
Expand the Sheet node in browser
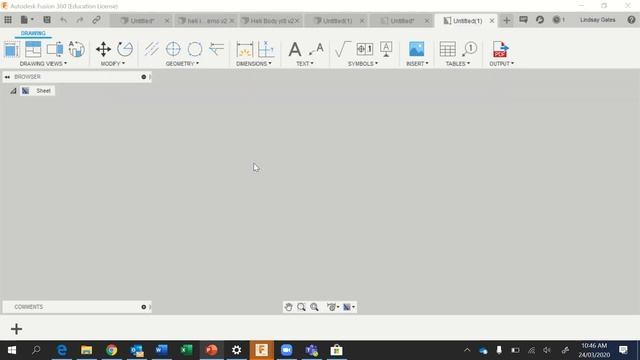pyautogui.click(x=13, y=91)
